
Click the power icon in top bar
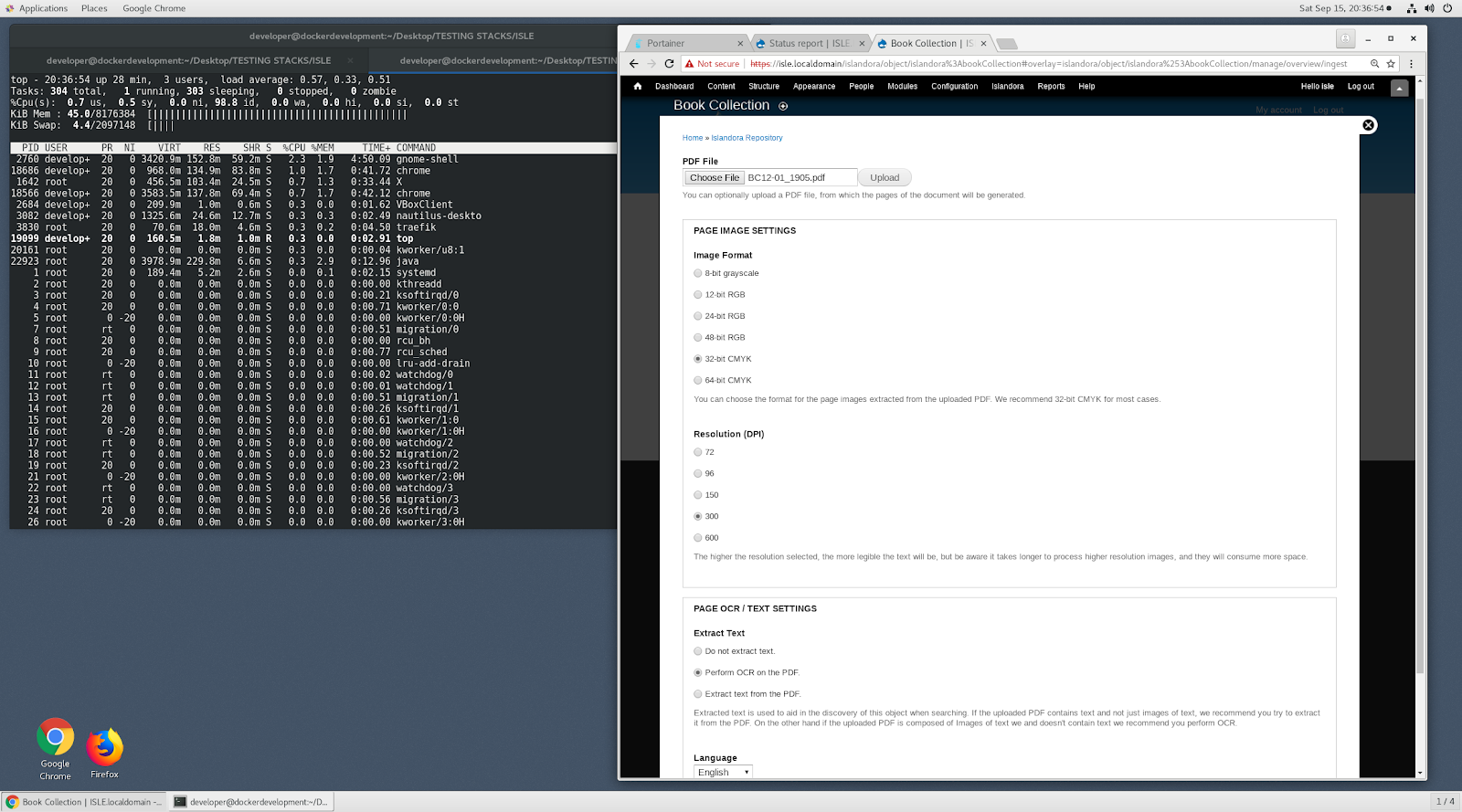click(1447, 8)
